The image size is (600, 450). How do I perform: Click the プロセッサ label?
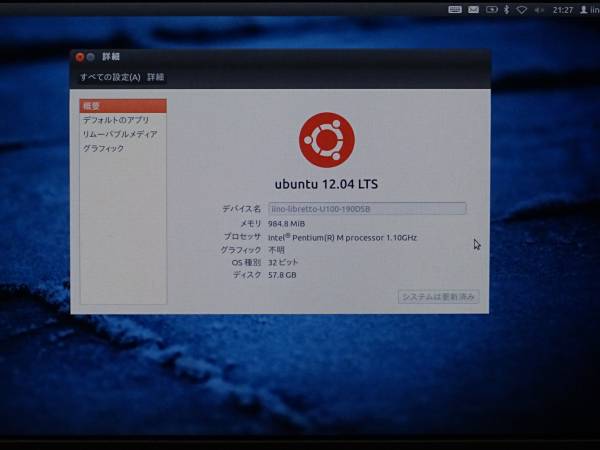[x=243, y=237]
